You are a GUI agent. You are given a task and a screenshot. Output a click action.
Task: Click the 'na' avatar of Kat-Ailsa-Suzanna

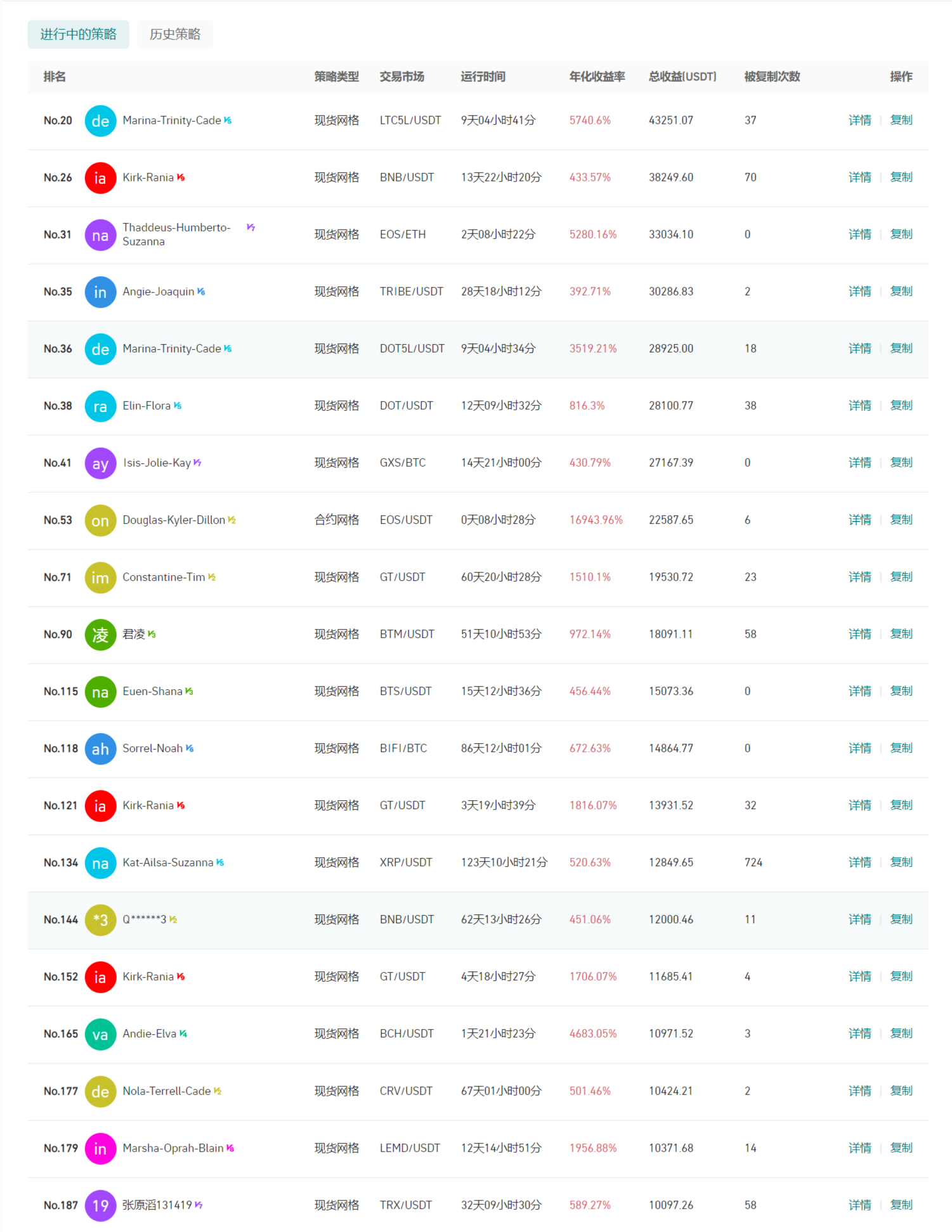click(100, 862)
